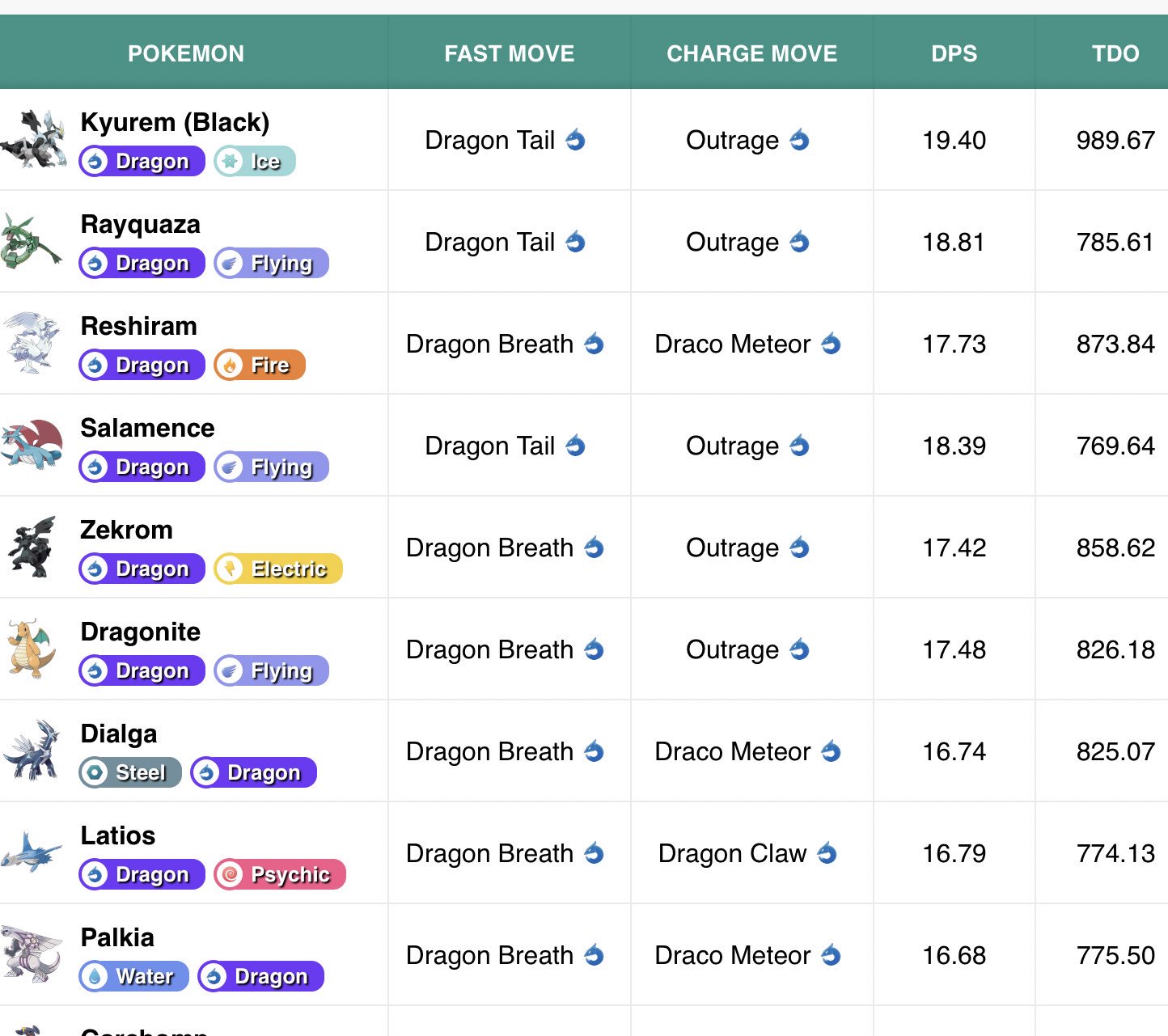
Task: Open the Rayquaza name link
Action: point(140,224)
